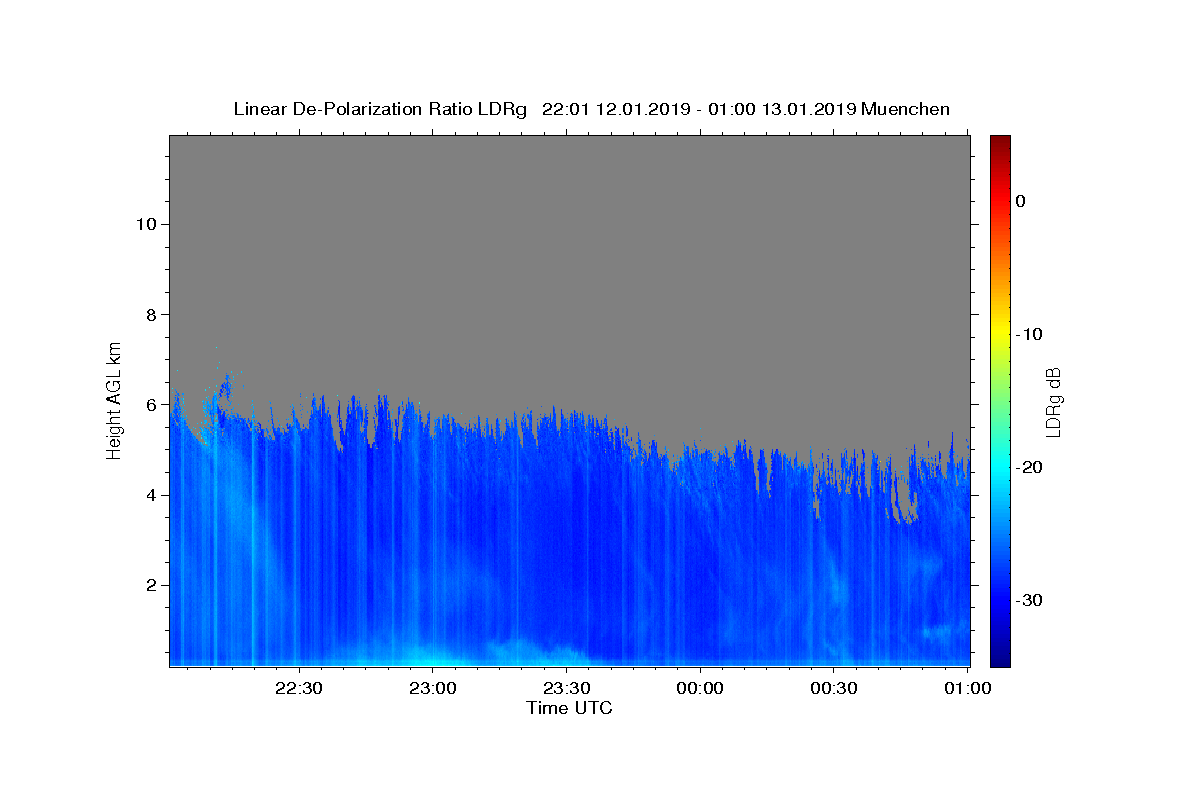Click the Height AGL km axis title
Image resolution: width=1200 pixels, height=800 pixels.
(115, 400)
